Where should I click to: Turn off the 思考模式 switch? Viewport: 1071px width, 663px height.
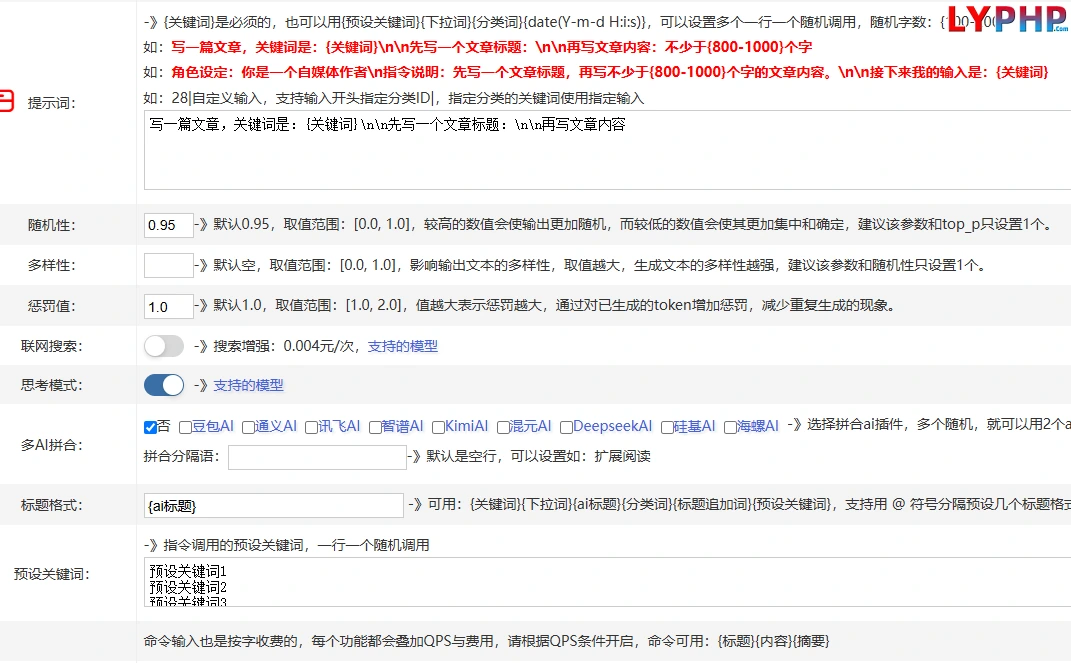point(164,385)
